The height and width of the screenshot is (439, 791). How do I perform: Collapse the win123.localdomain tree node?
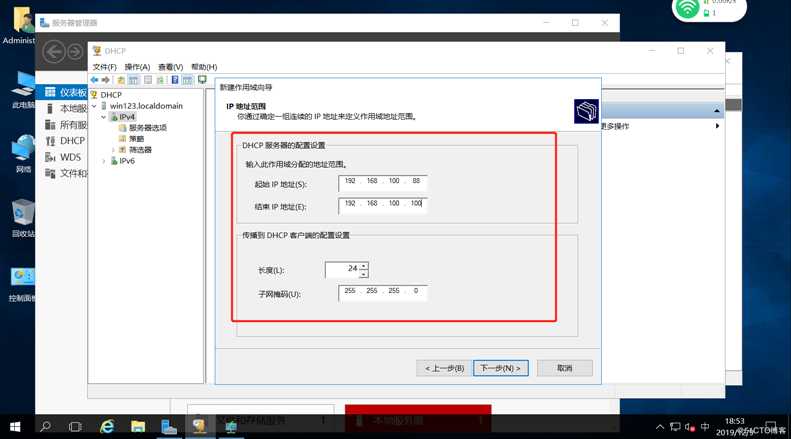(x=94, y=106)
